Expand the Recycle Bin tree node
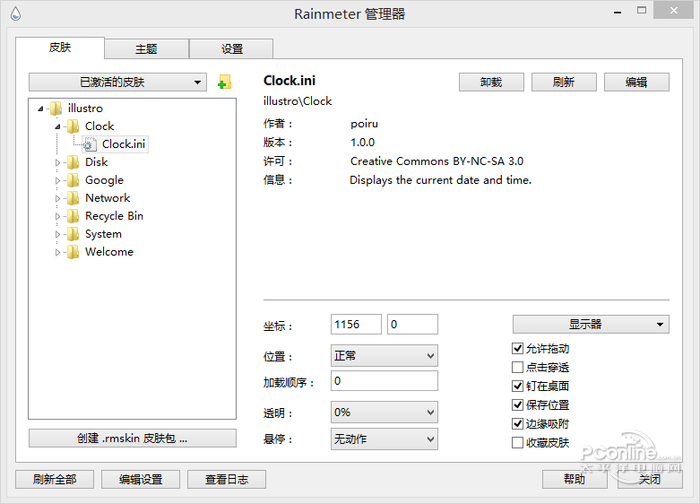Image resolution: width=700 pixels, height=504 pixels. coord(58,217)
